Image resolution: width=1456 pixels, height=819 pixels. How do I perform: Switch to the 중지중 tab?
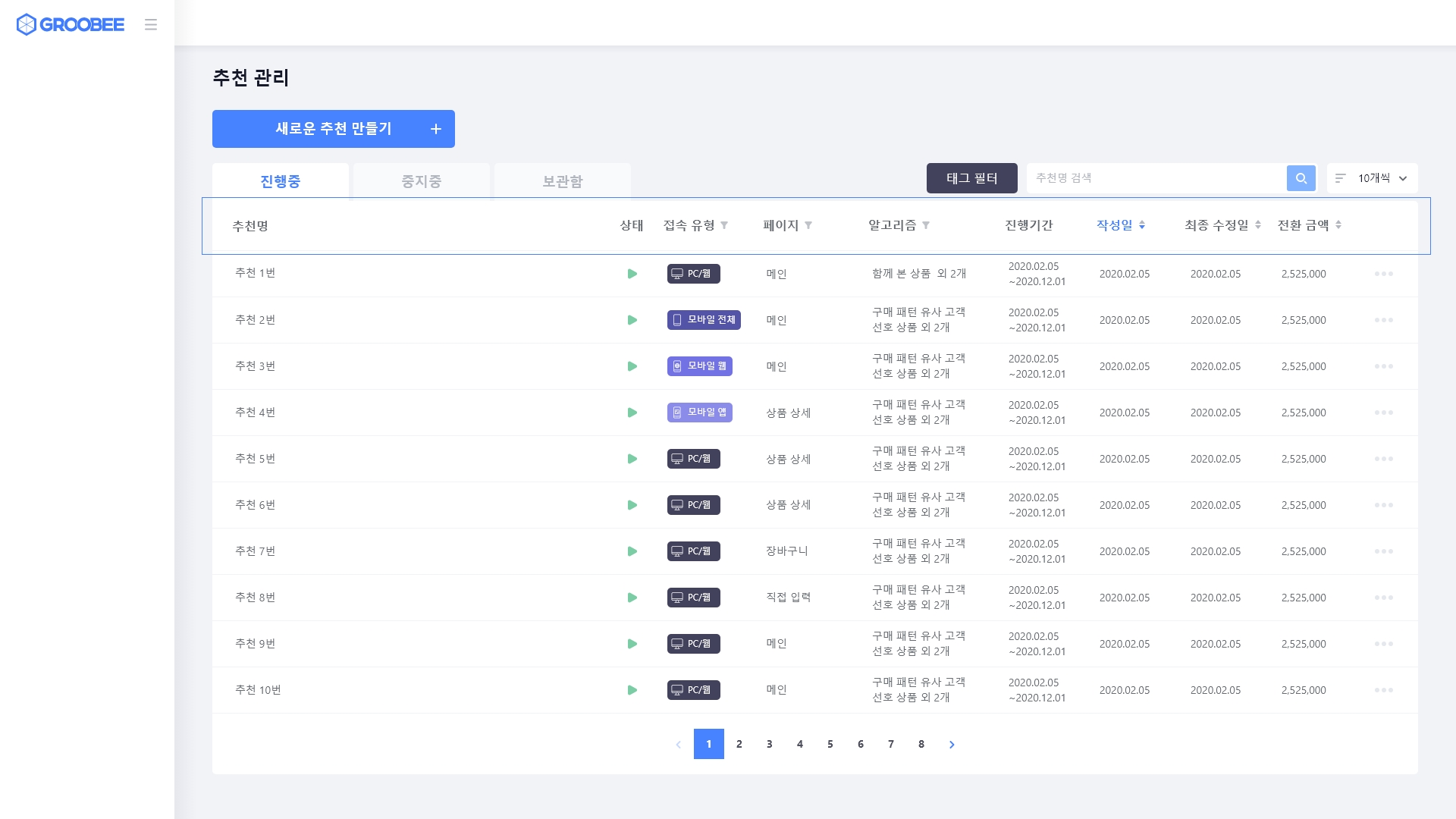pos(421,181)
